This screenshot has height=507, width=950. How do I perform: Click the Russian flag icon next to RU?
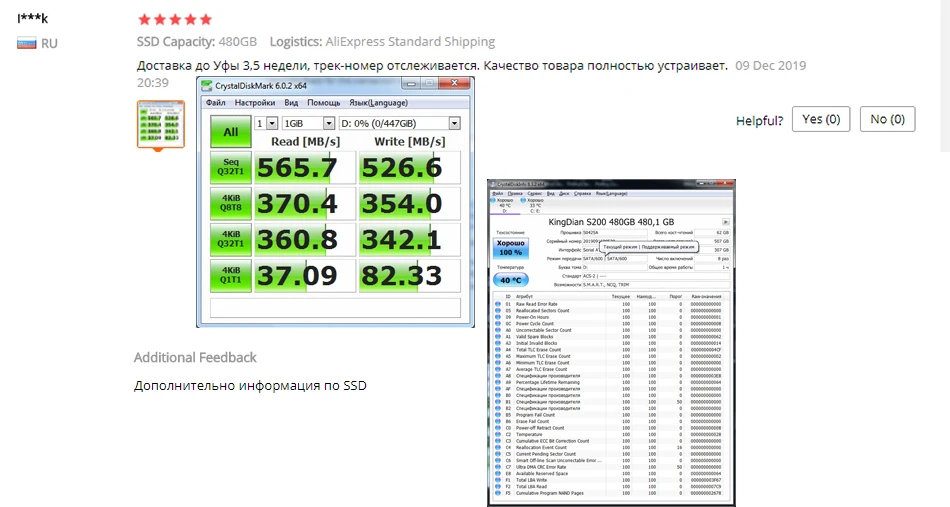(x=26, y=44)
